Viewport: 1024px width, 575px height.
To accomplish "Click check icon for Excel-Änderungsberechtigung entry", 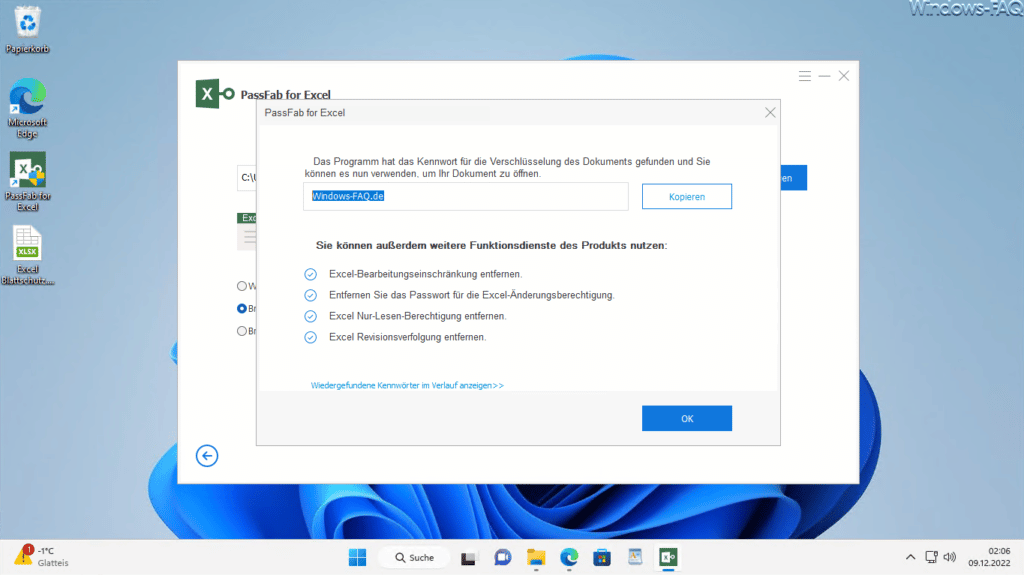I will (310, 295).
